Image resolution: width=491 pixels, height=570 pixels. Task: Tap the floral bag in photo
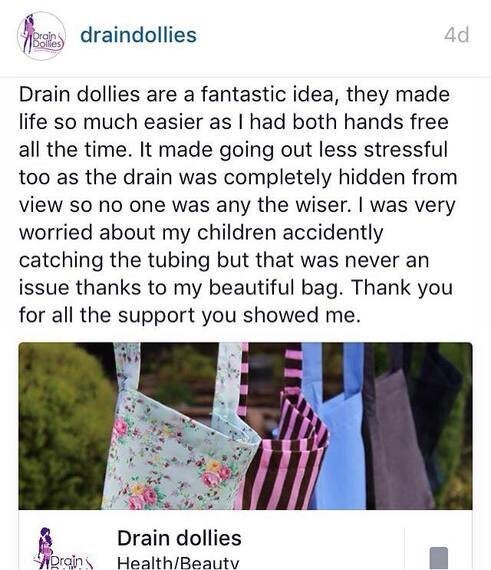click(x=178, y=451)
